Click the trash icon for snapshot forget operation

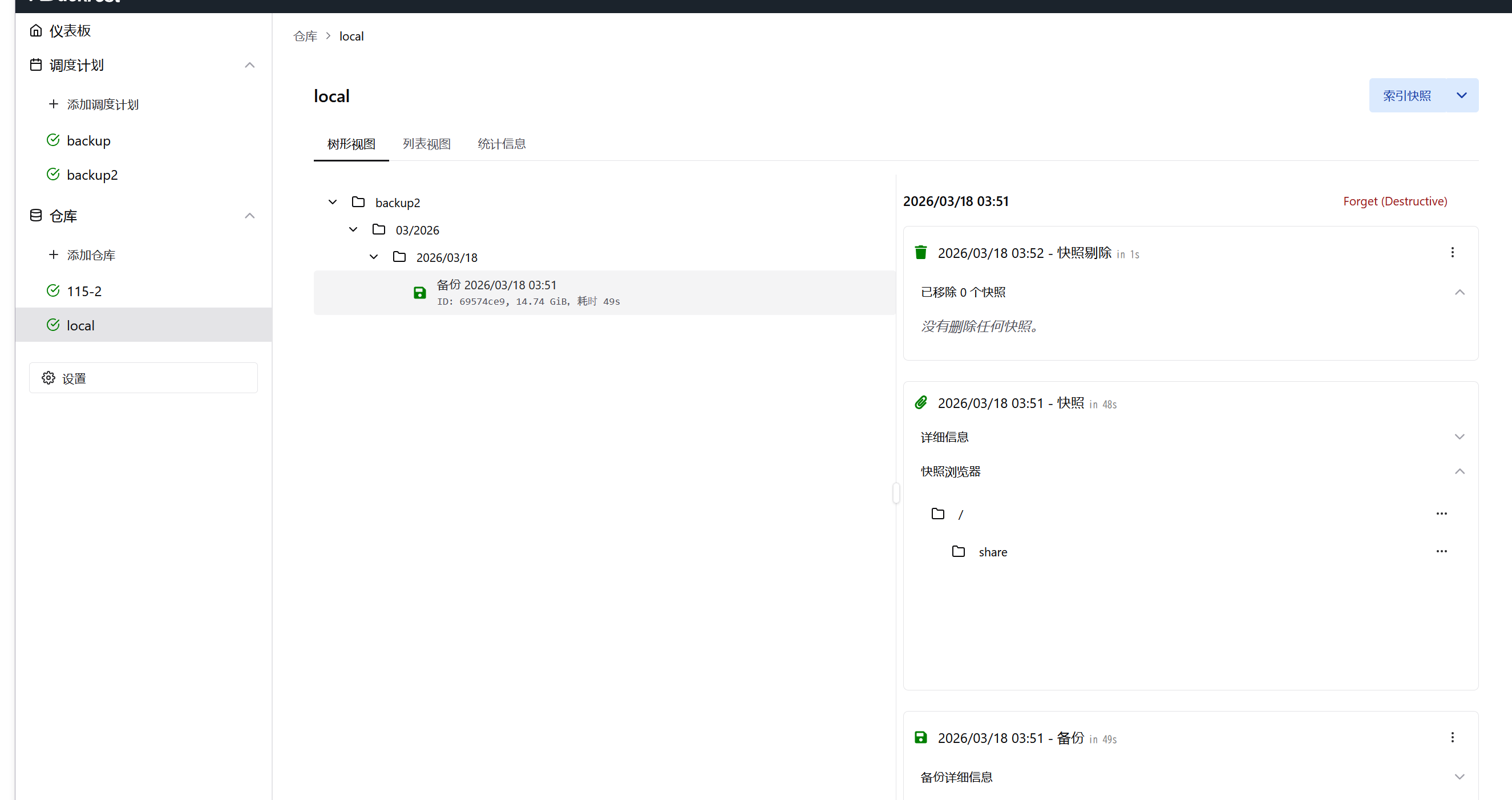[920, 252]
